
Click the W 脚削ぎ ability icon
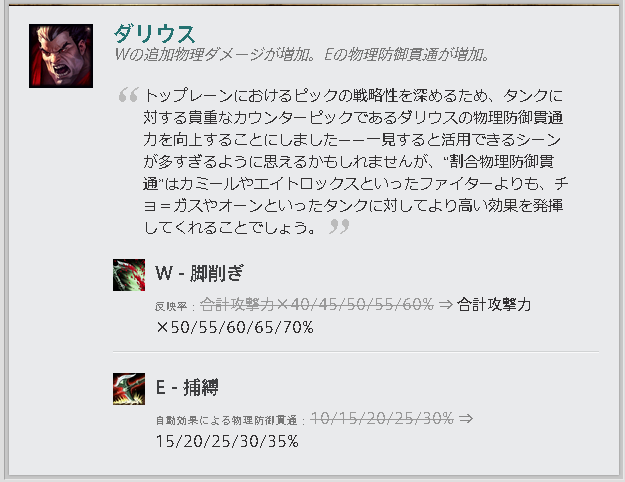click(129, 275)
